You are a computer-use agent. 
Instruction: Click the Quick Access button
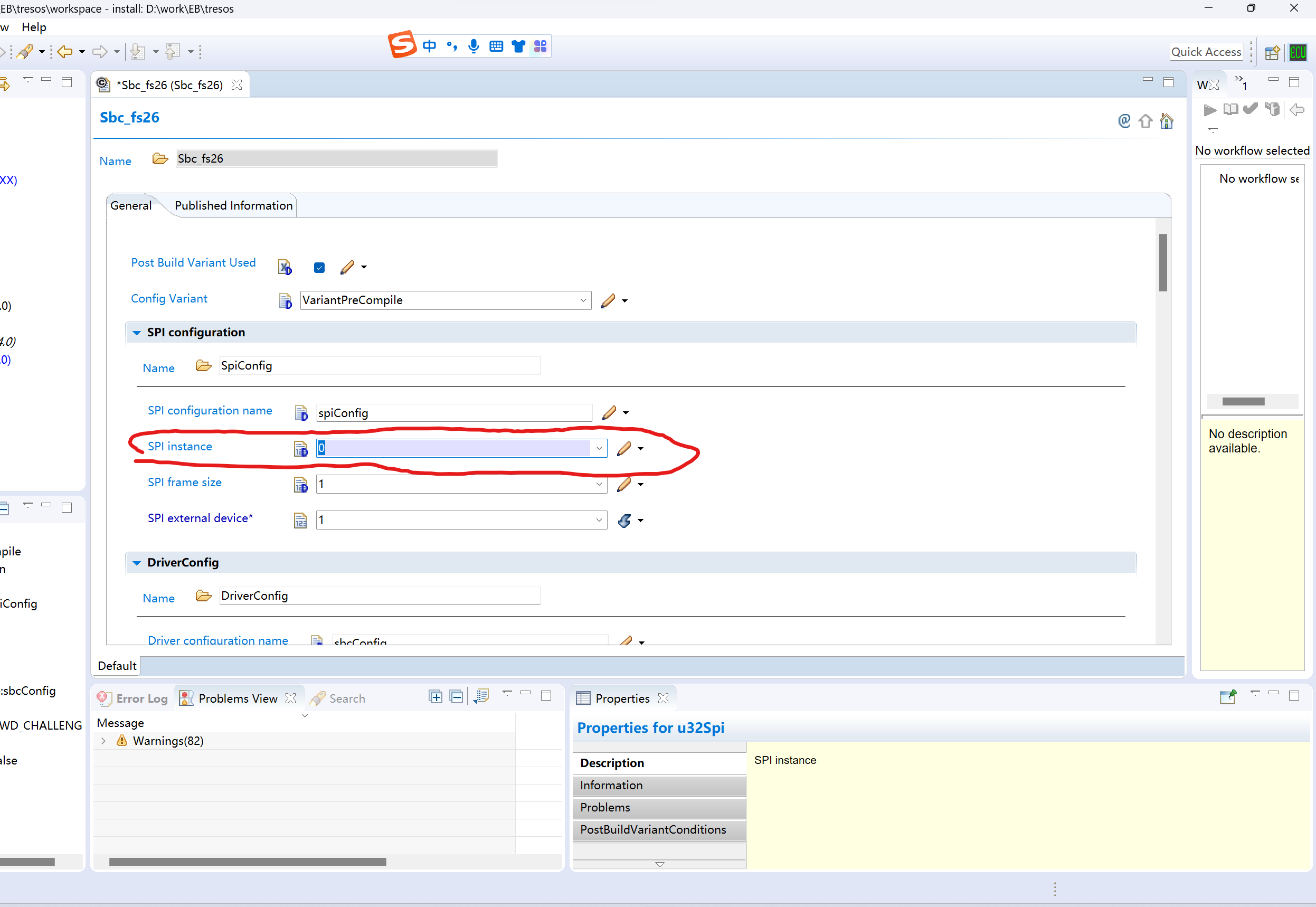pos(1206,52)
